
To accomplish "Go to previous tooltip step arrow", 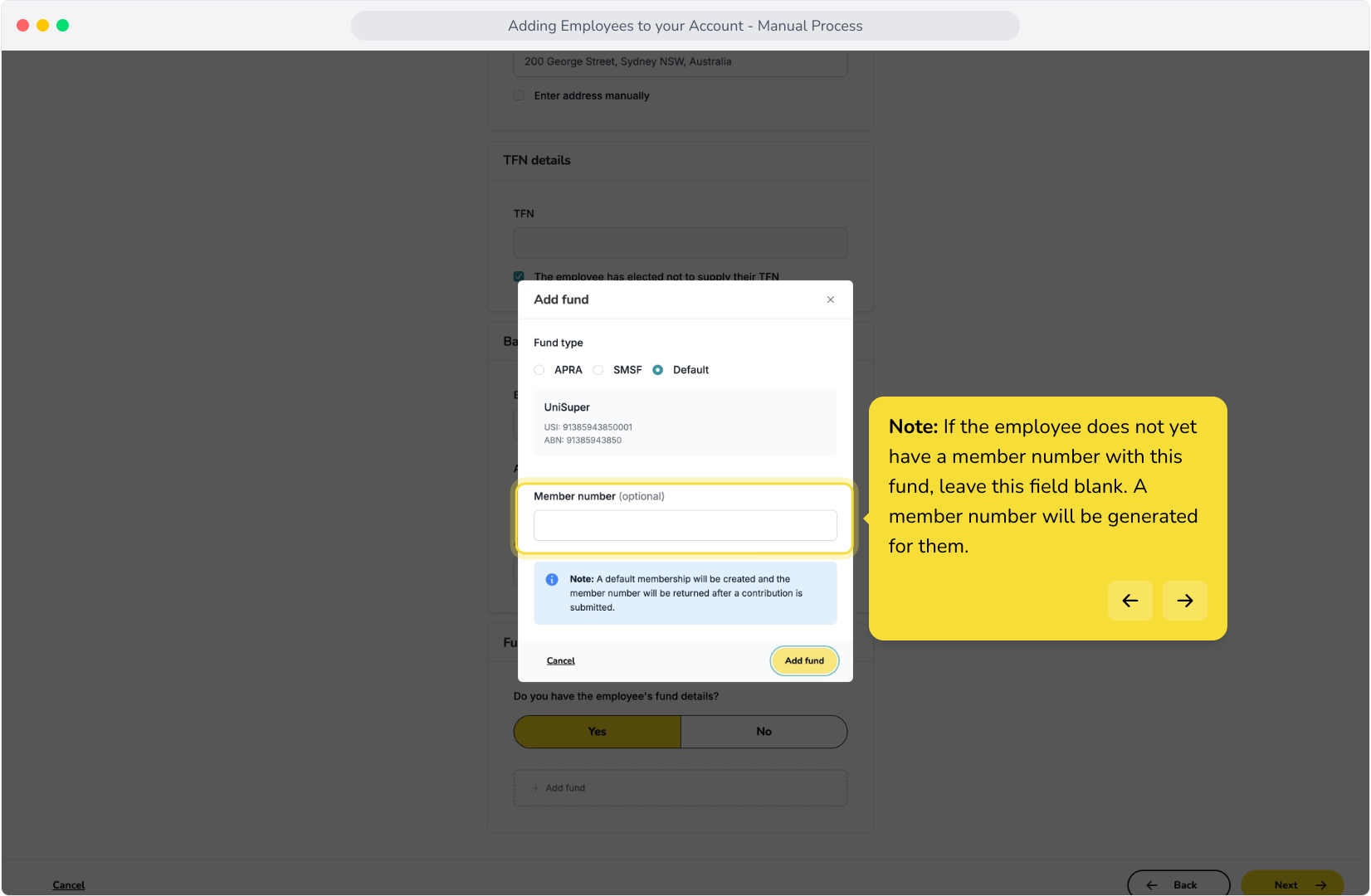I will click(x=1130, y=601).
